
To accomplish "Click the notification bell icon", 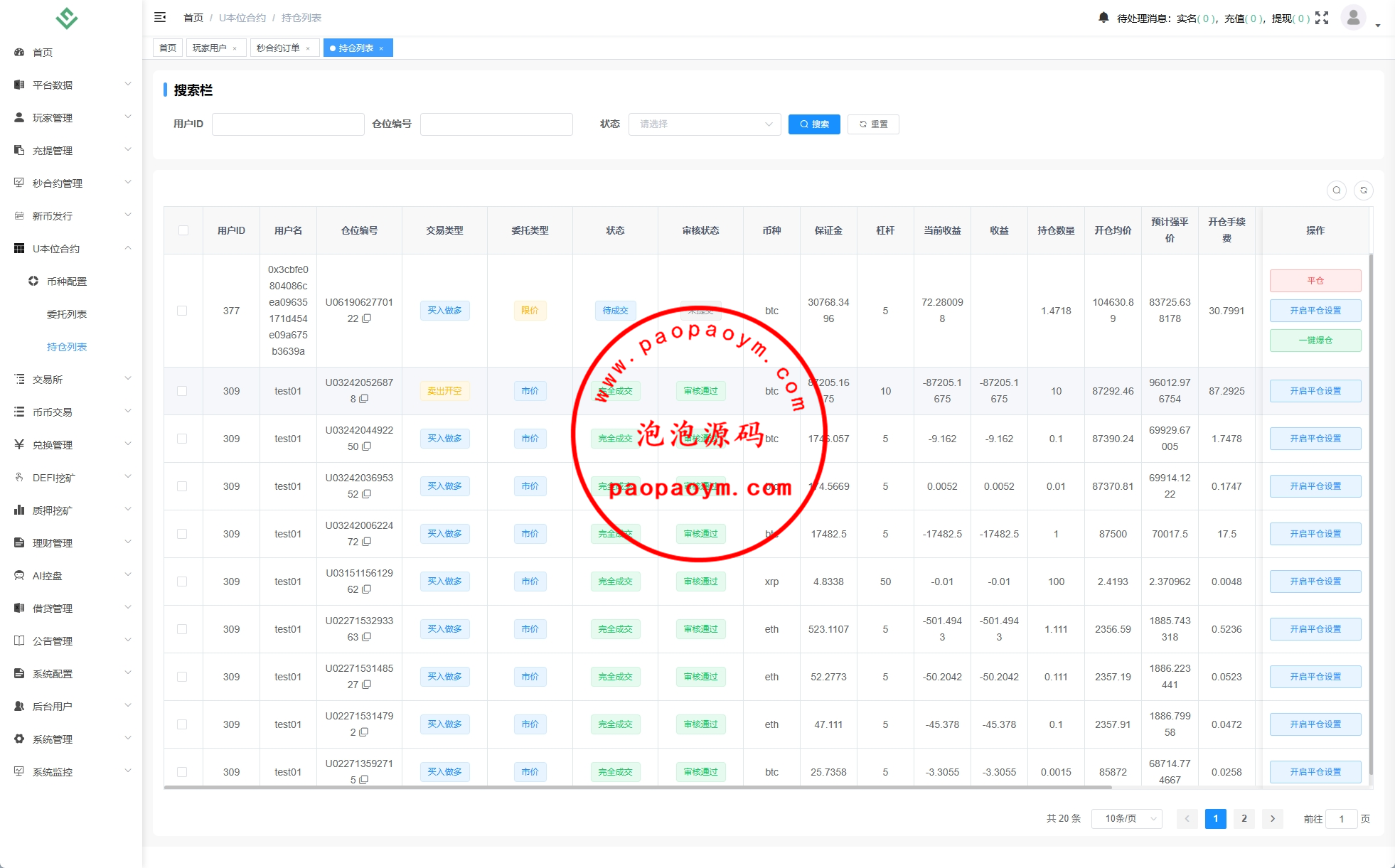I will (1103, 18).
